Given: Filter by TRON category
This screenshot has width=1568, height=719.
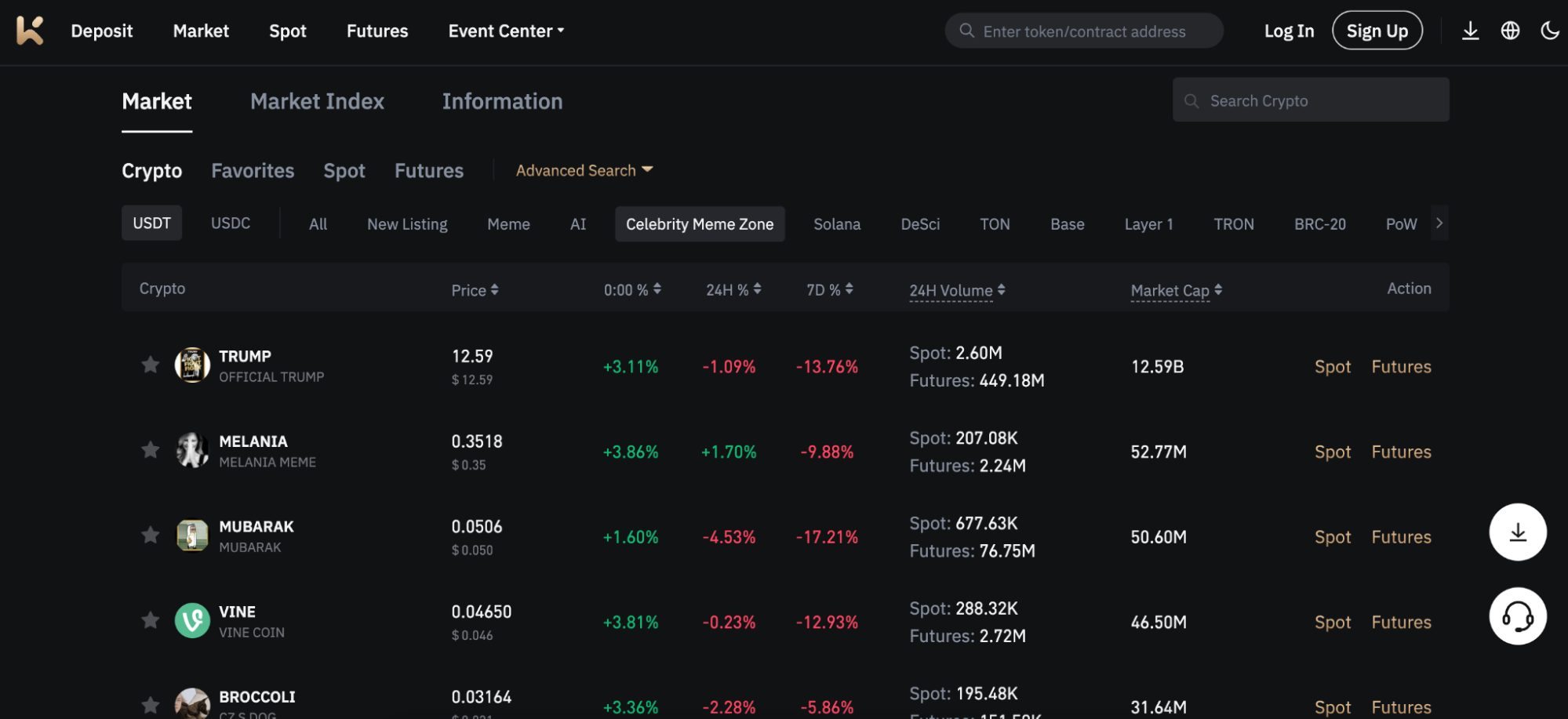Looking at the screenshot, I should [x=1234, y=224].
